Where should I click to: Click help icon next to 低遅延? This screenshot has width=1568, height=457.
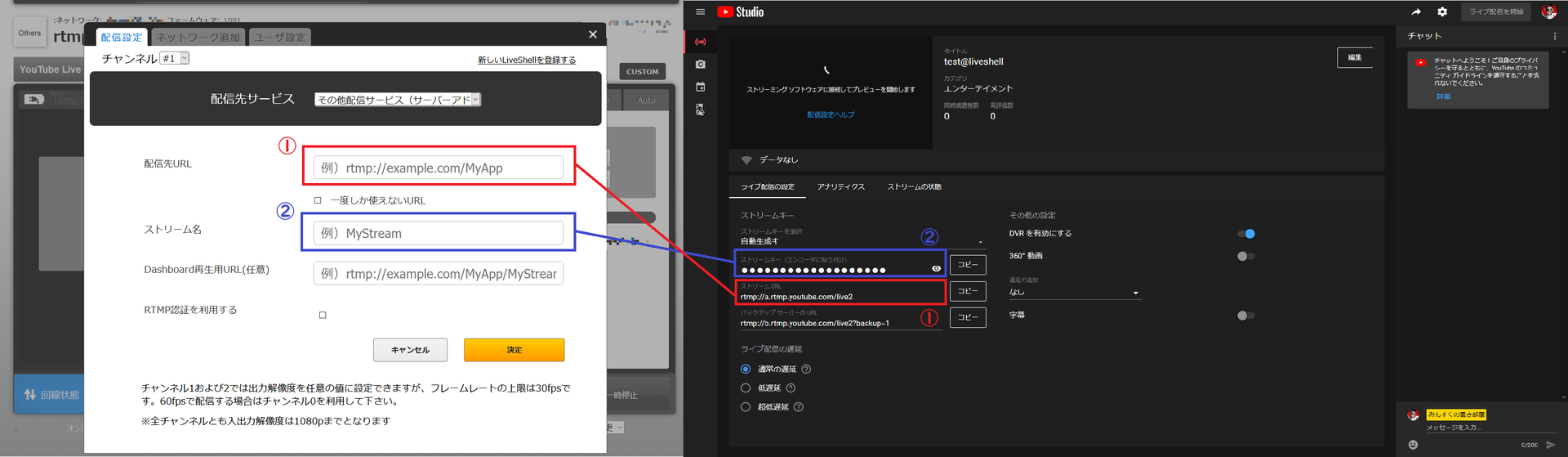791,388
